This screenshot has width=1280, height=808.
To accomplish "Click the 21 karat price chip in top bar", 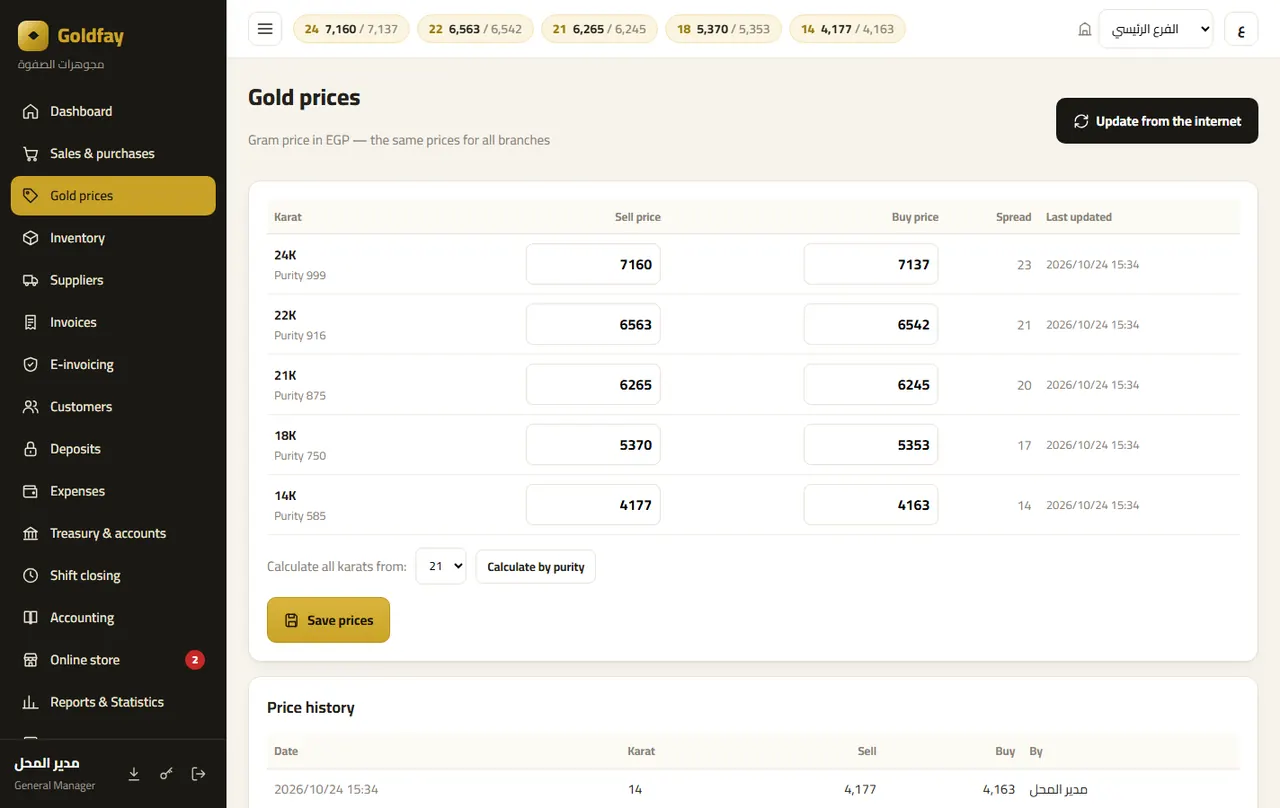I will click(x=599, y=29).
